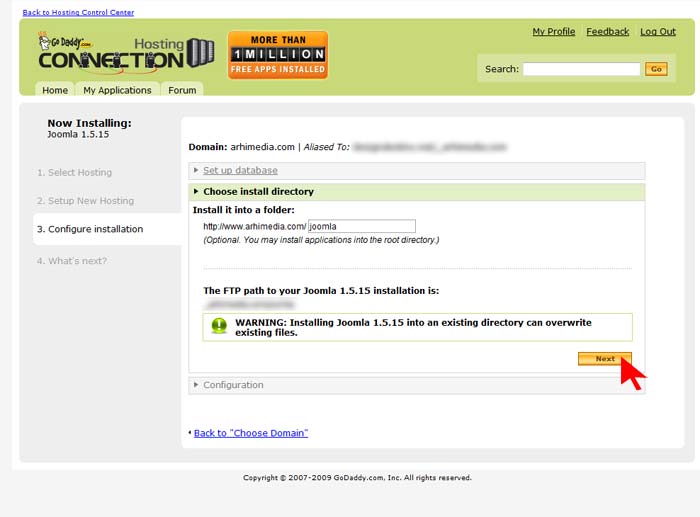The width and height of the screenshot is (700, 517).
Task: Focus the Search input field
Action: (x=581, y=69)
